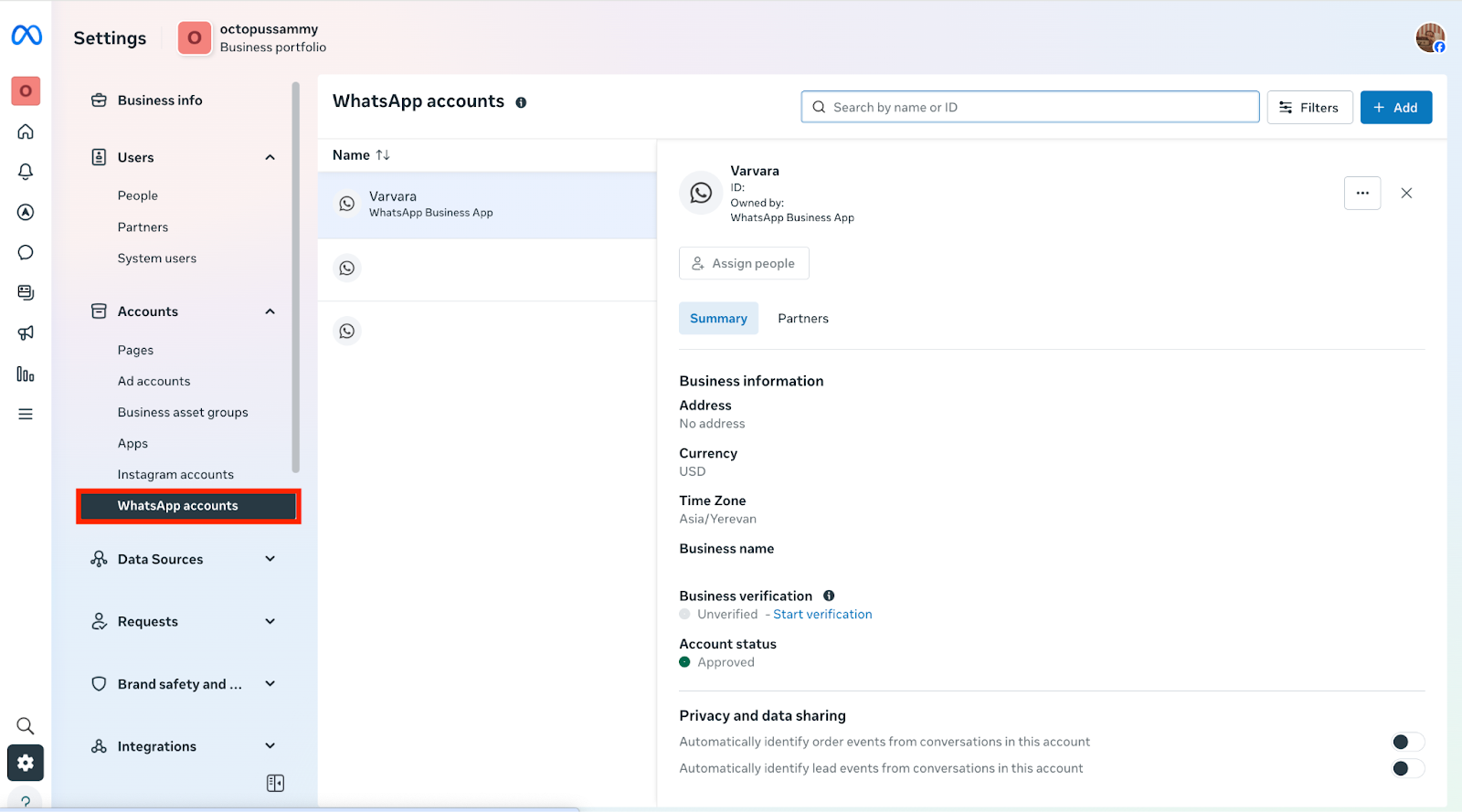Switch to the Partners tab
Image resolution: width=1462 pixels, height=812 pixels.
(x=802, y=319)
